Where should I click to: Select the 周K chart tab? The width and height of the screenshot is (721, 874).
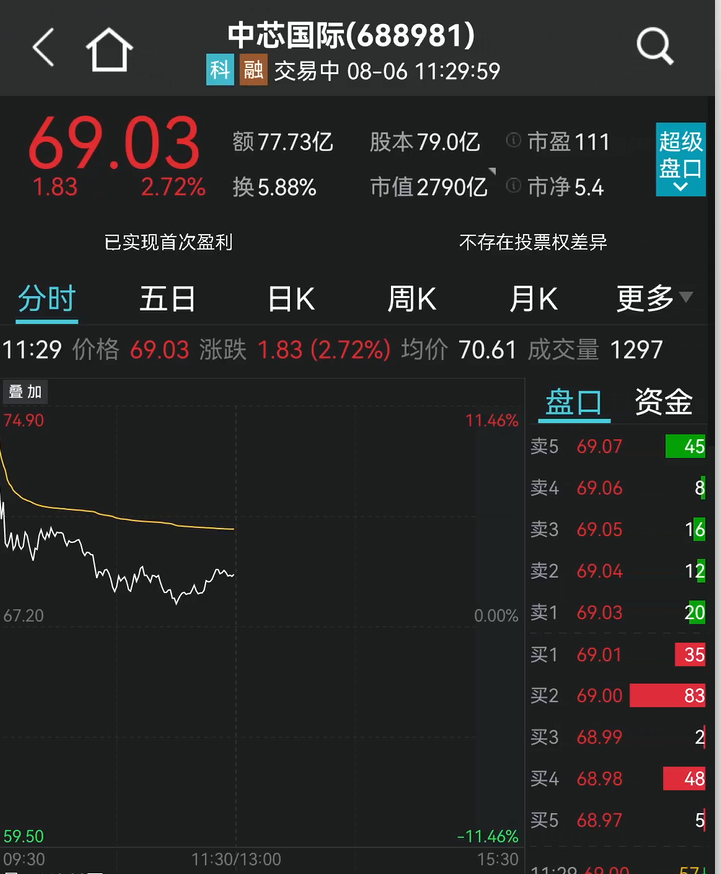pos(411,298)
